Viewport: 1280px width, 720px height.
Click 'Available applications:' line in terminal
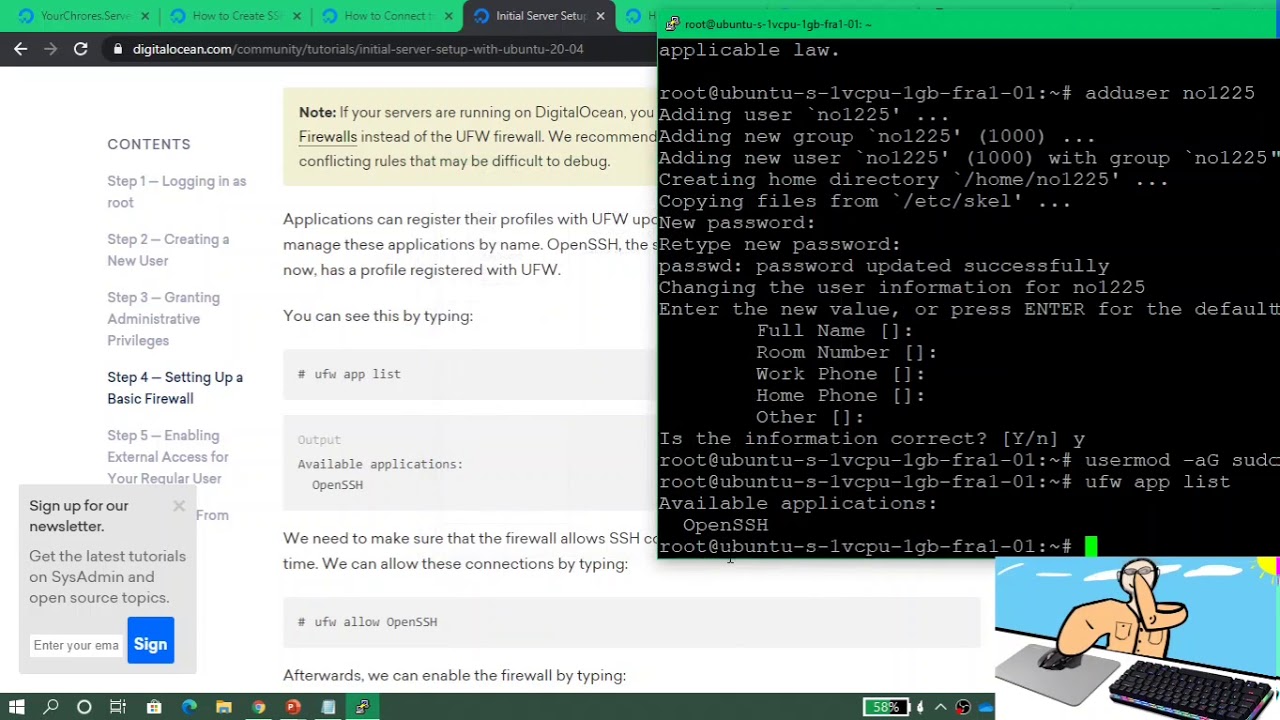point(798,503)
